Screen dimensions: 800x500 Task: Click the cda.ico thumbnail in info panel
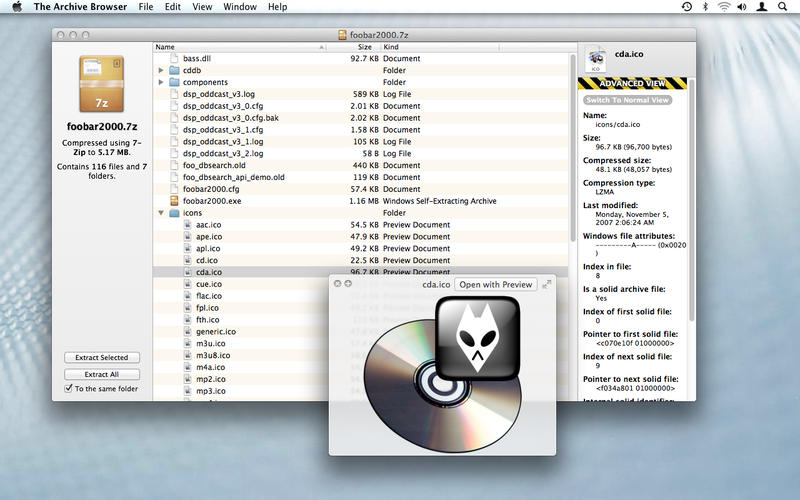(x=595, y=60)
